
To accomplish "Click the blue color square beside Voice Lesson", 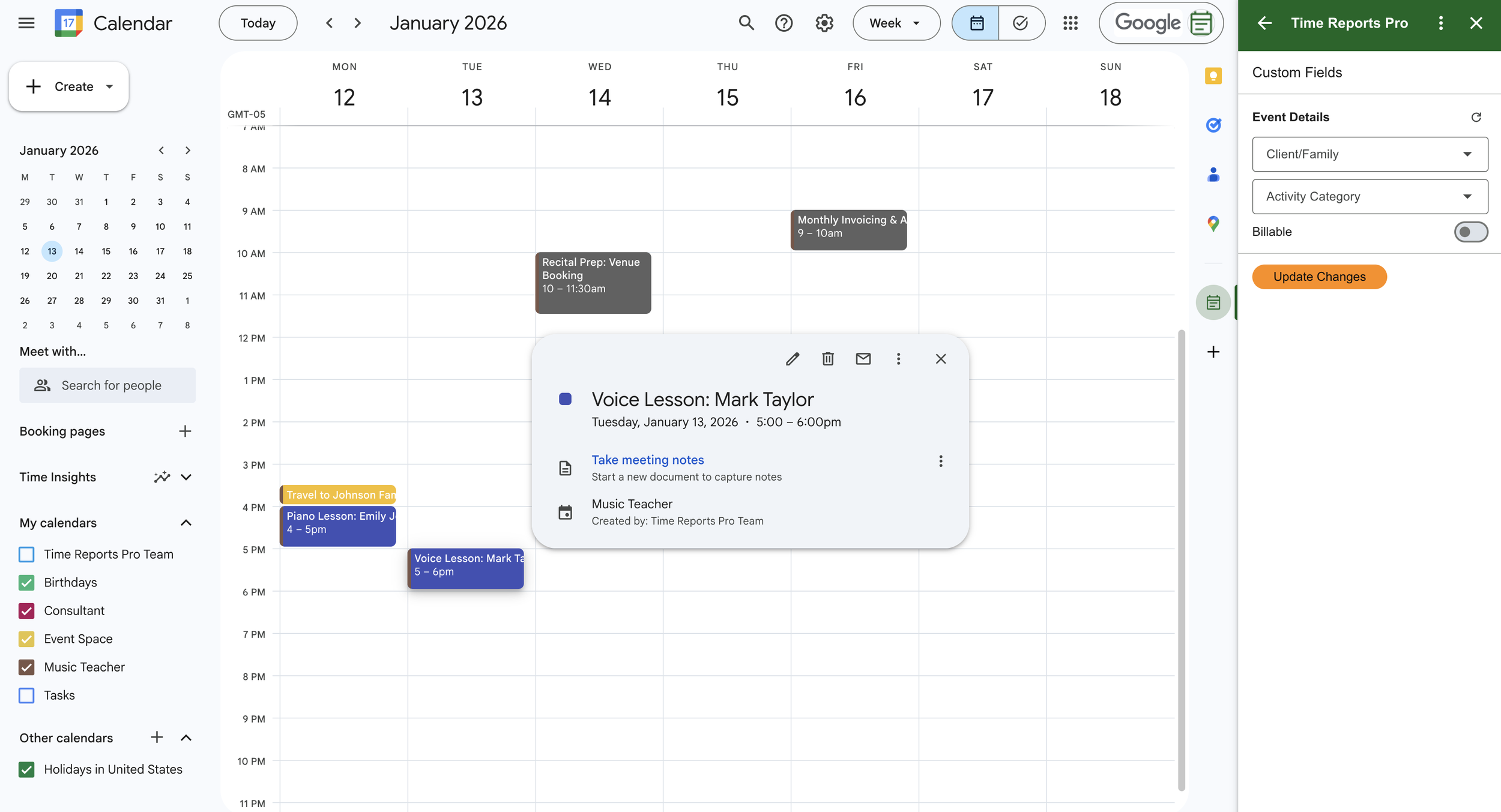I will click(x=565, y=398).
